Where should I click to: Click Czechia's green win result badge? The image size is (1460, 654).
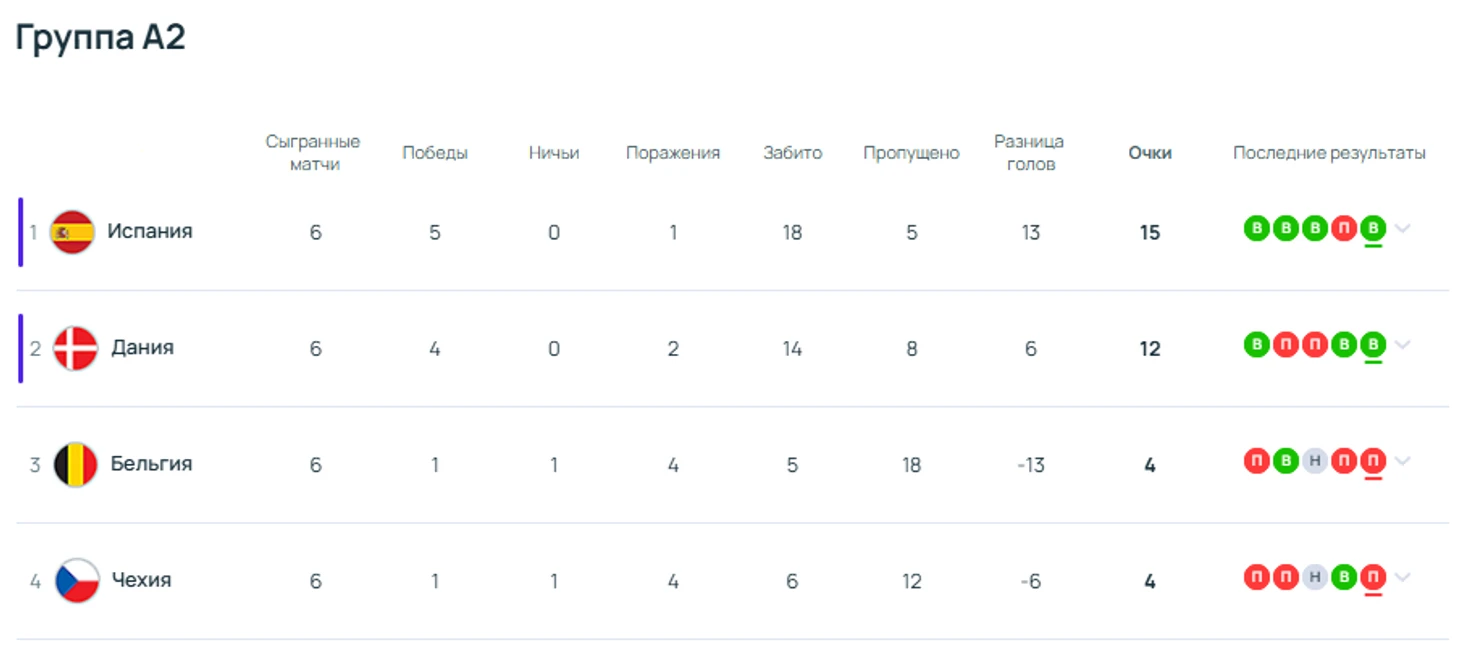[x=1344, y=577]
